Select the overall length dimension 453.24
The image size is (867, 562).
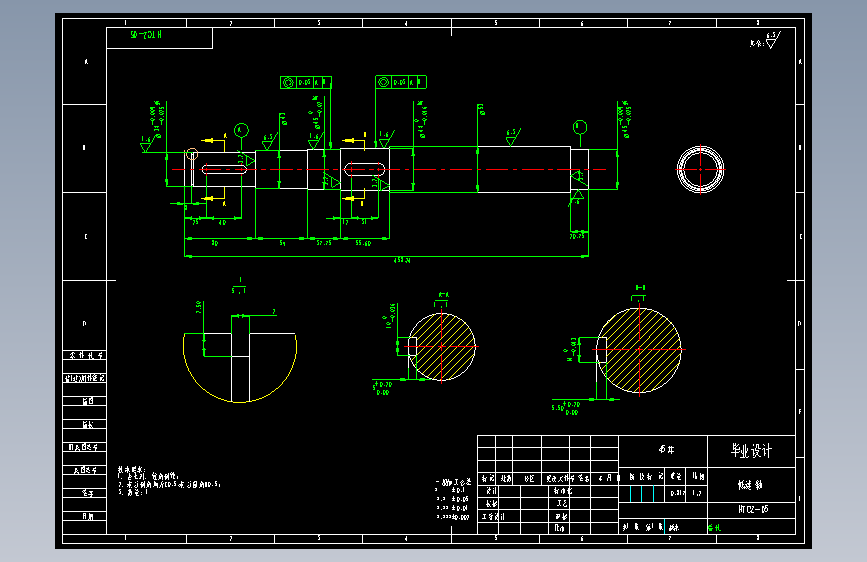click(402, 260)
